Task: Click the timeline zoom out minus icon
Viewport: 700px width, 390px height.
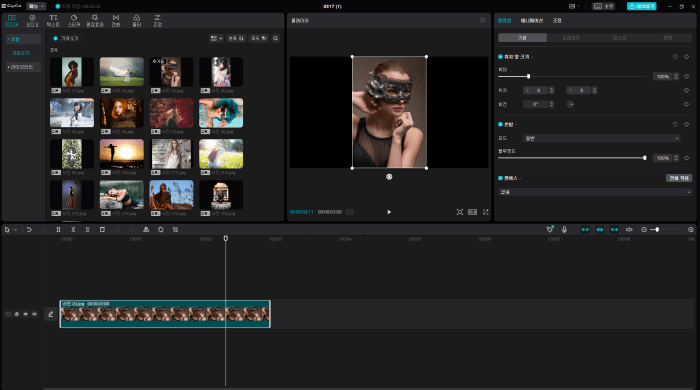Action: click(x=644, y=229)
